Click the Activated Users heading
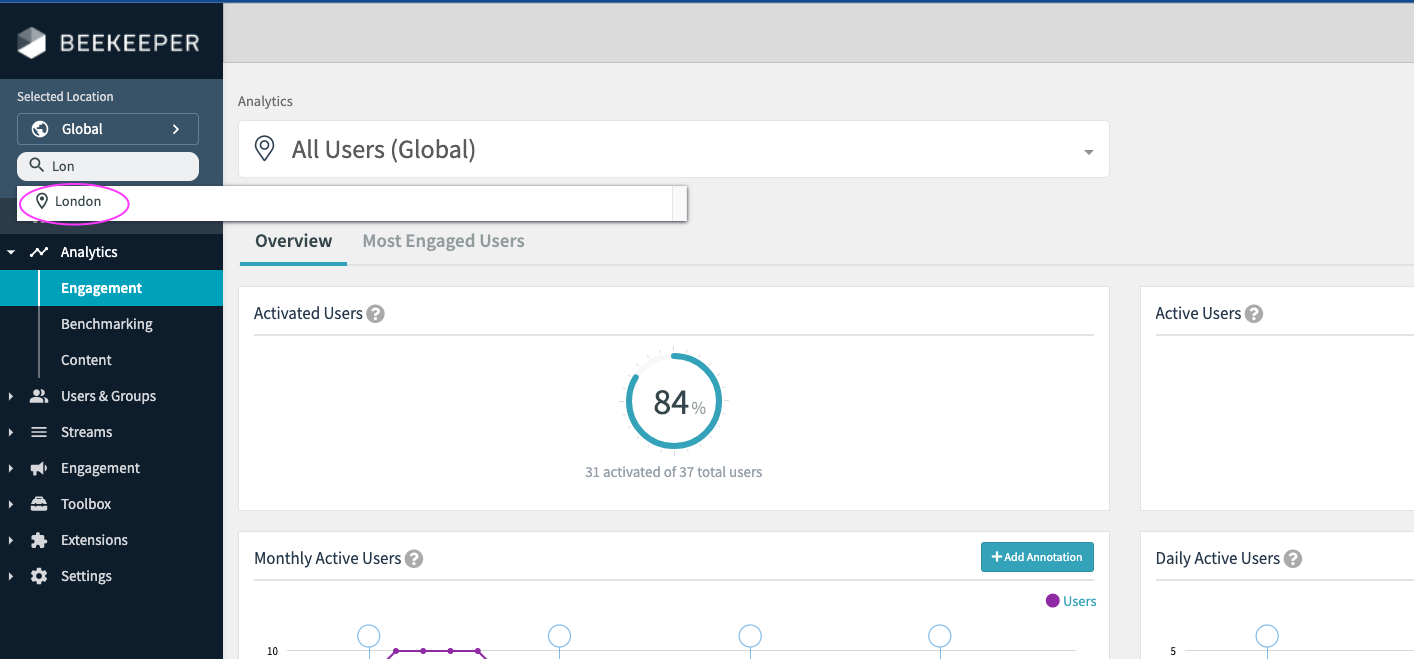The height and width of the screenshot is (659, 1414). coord(308,314)
